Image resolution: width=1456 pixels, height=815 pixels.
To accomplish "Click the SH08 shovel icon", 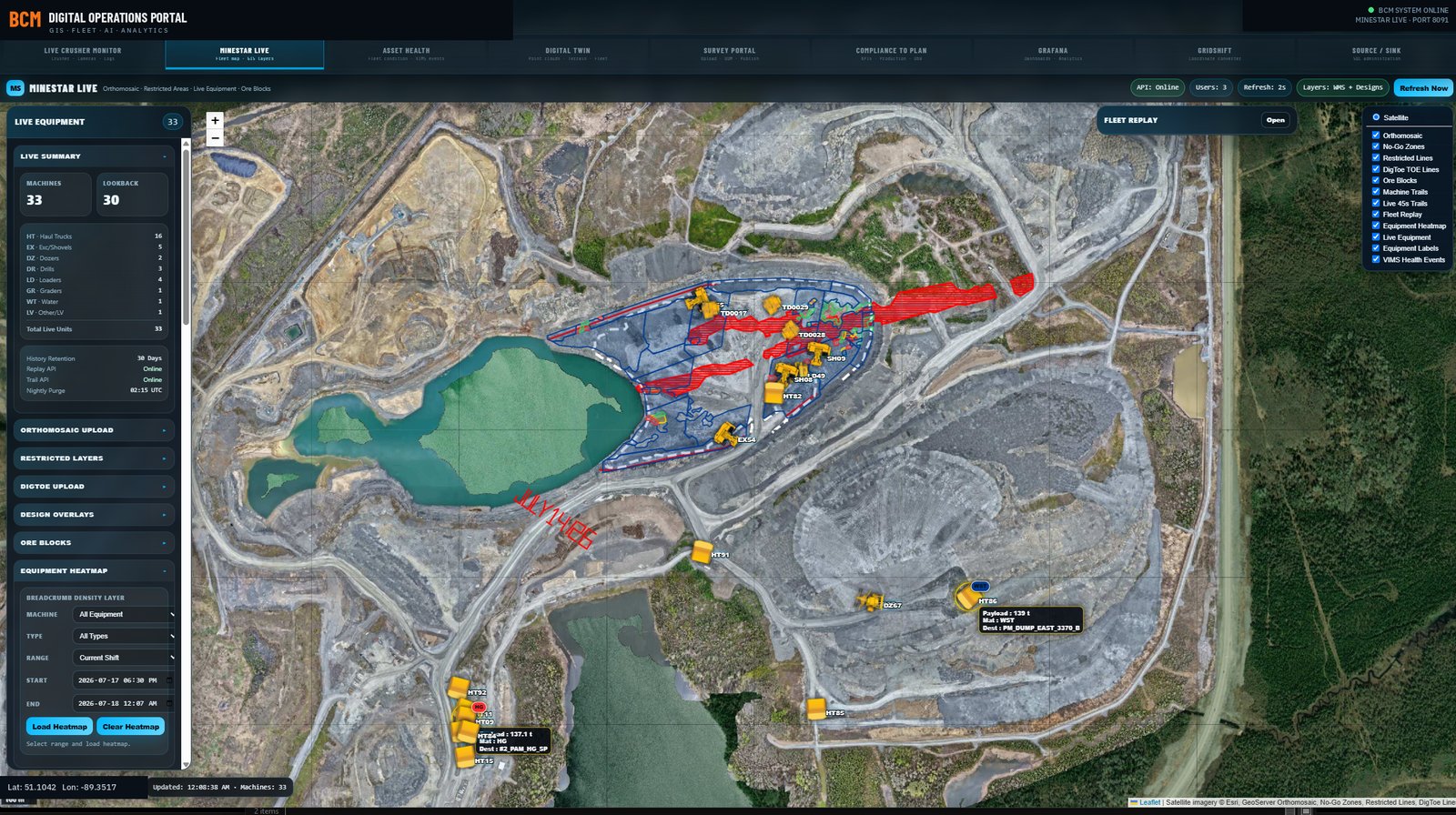I will coord(784,372).
